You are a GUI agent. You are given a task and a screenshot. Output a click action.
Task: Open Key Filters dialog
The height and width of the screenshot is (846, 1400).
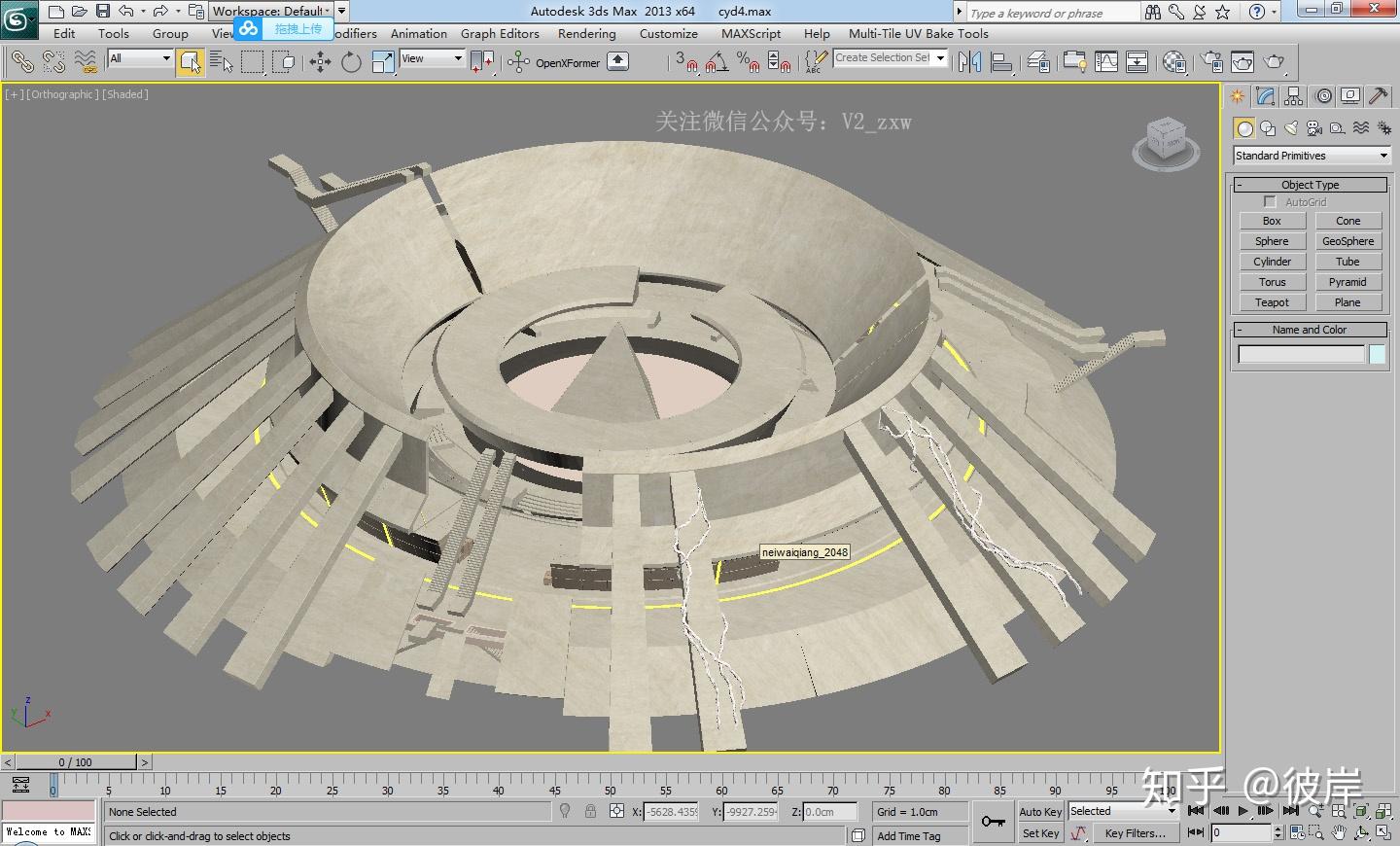1135,833
